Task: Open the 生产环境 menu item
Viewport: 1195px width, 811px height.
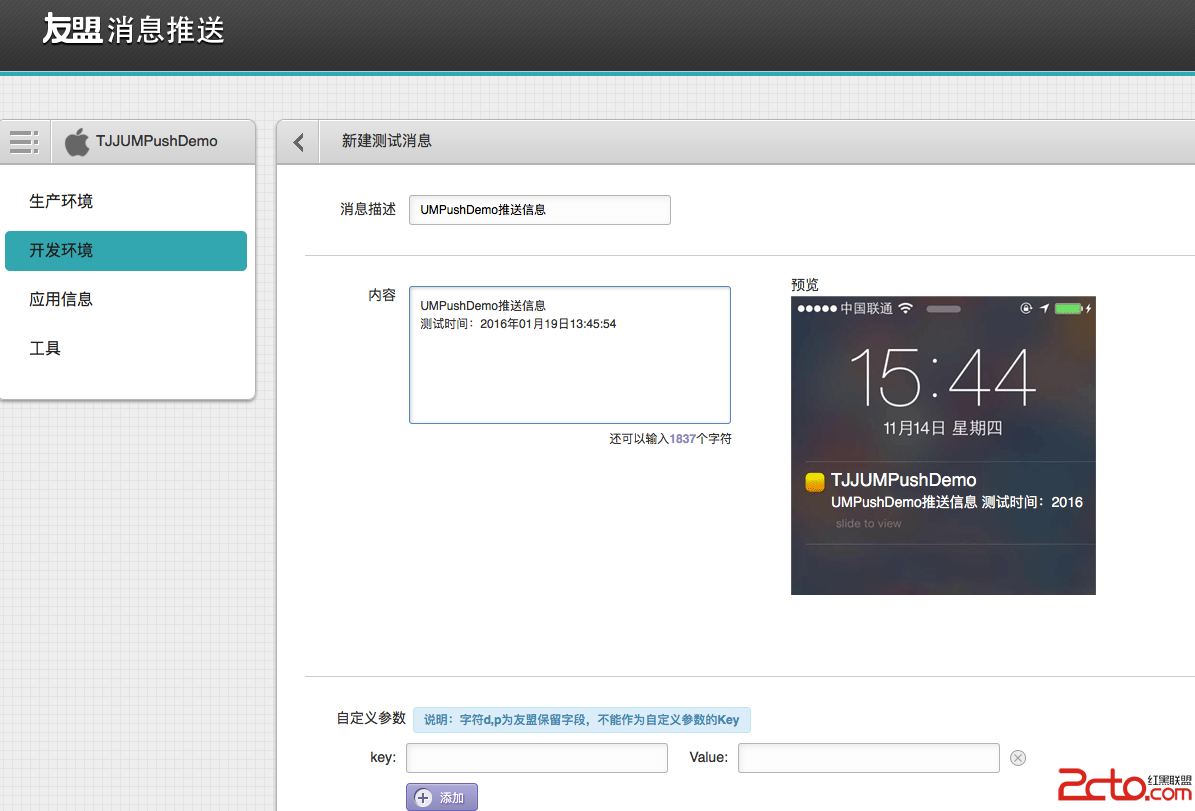Action: [x=61, y=201]
